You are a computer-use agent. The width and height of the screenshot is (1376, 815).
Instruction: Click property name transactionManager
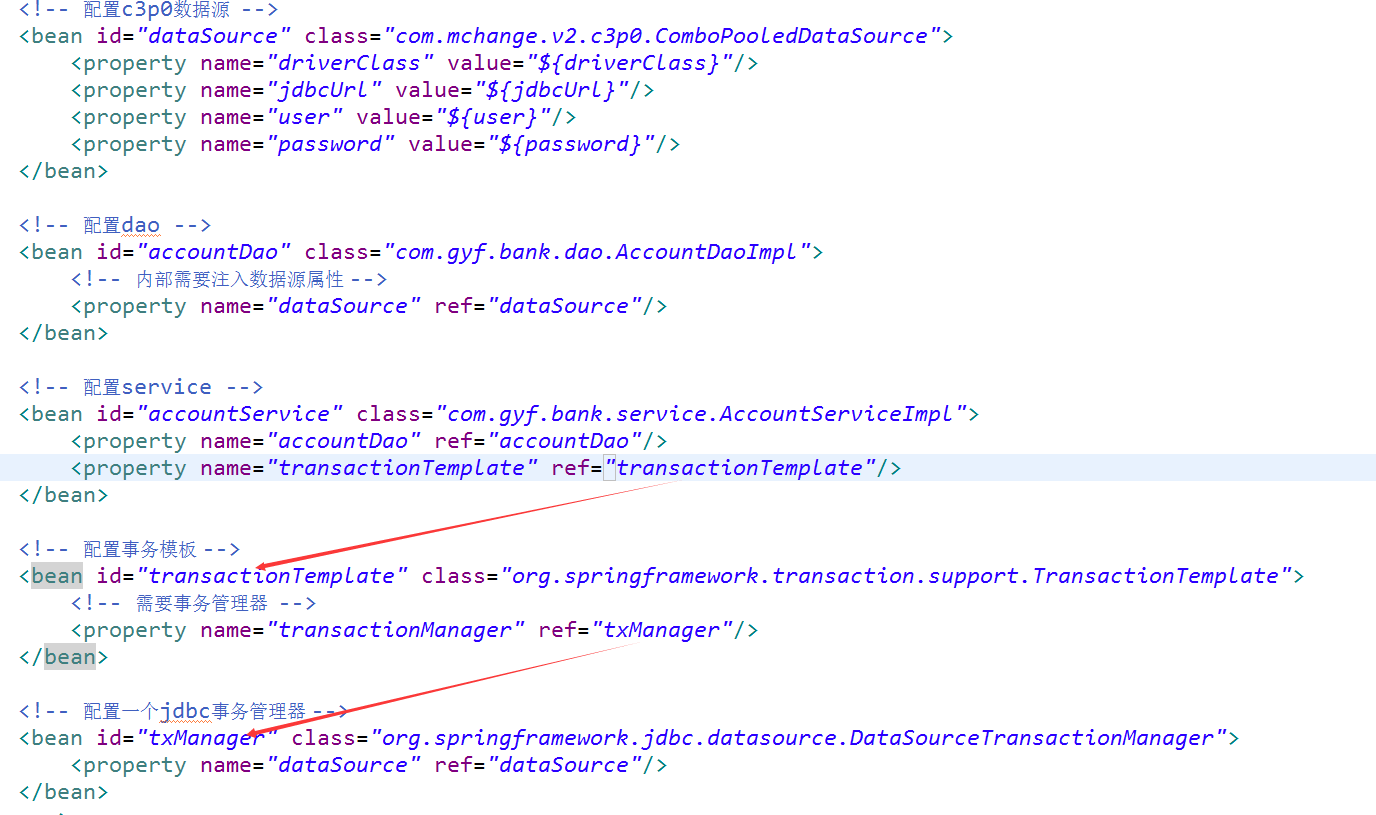pyautogui.click(x=395, y=630)
